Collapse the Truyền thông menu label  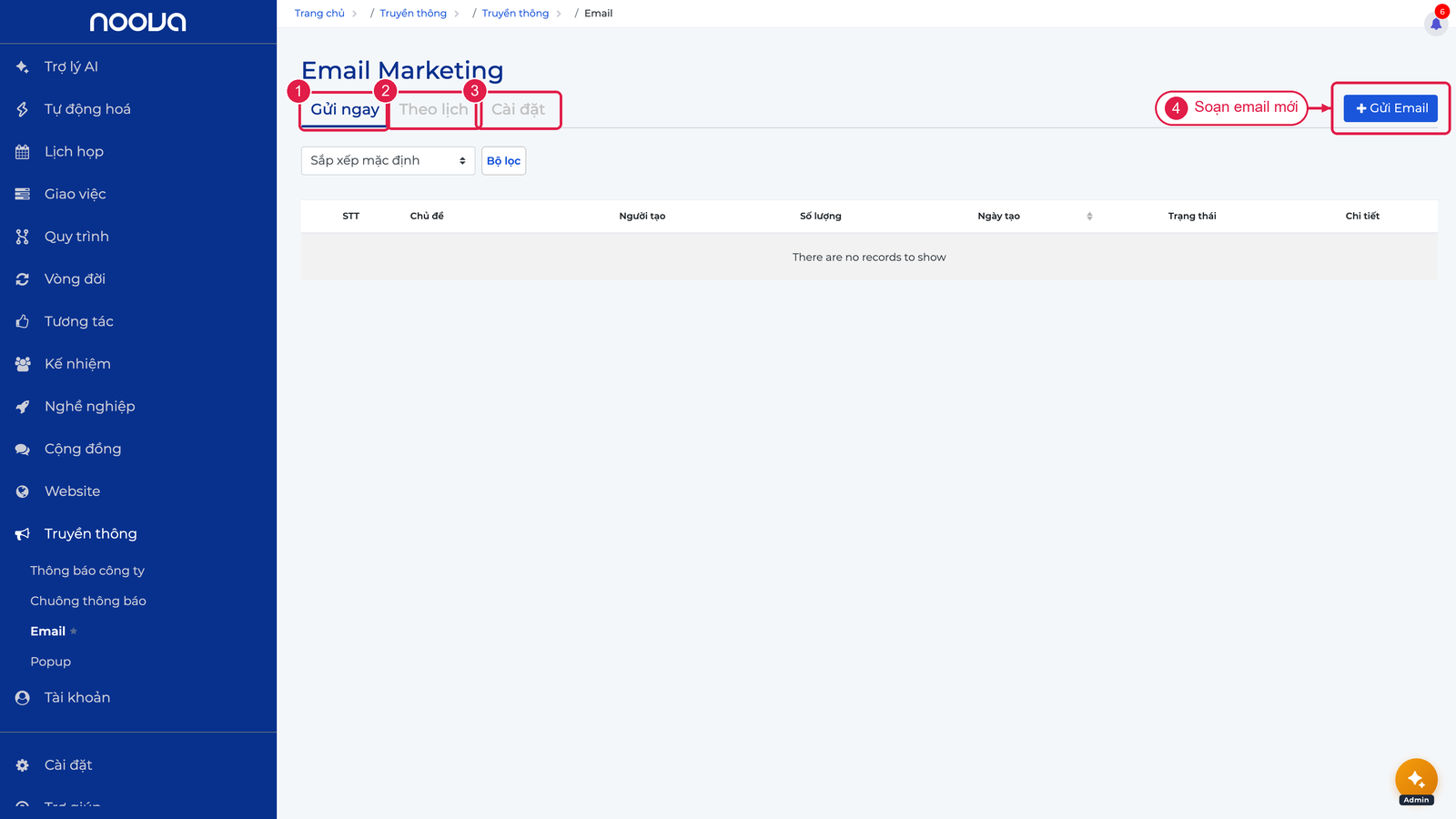coord(90,534)
